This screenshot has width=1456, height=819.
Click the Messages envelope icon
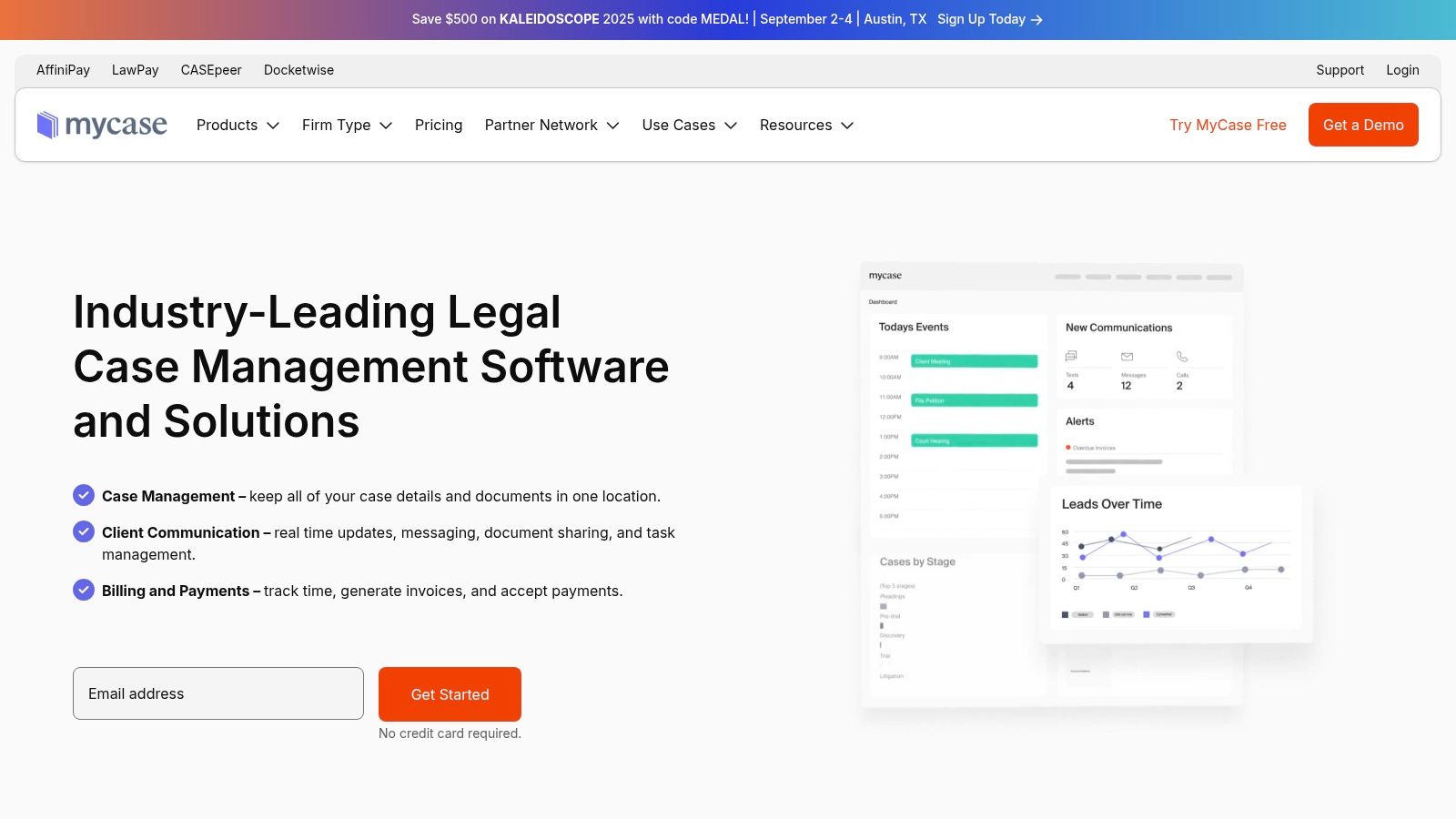[x=1127, y=356]
